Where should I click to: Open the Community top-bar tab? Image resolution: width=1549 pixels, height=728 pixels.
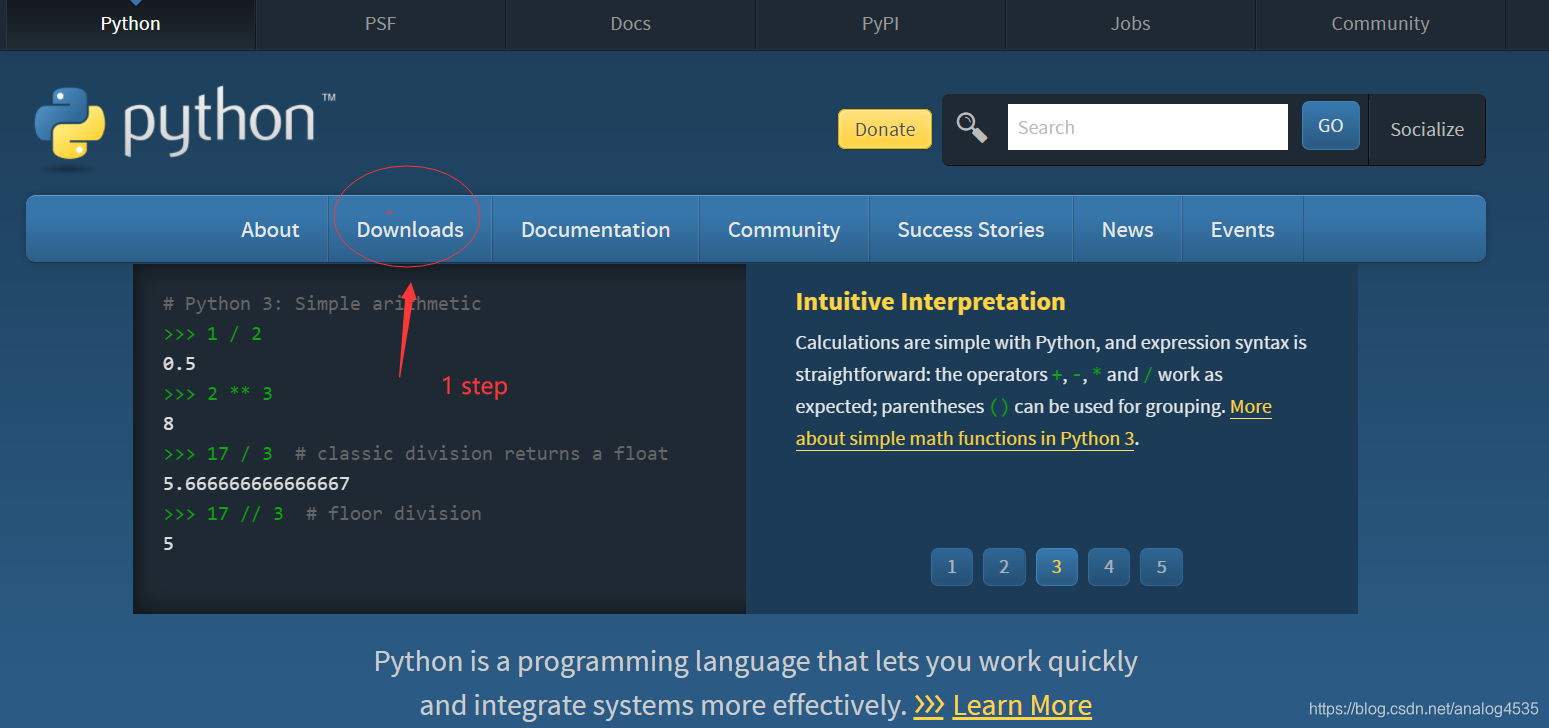tap(1380, 24)
